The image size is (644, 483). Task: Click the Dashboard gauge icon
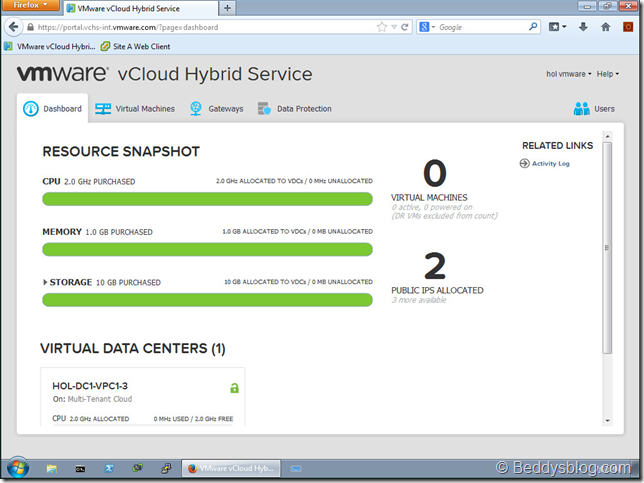31,109
